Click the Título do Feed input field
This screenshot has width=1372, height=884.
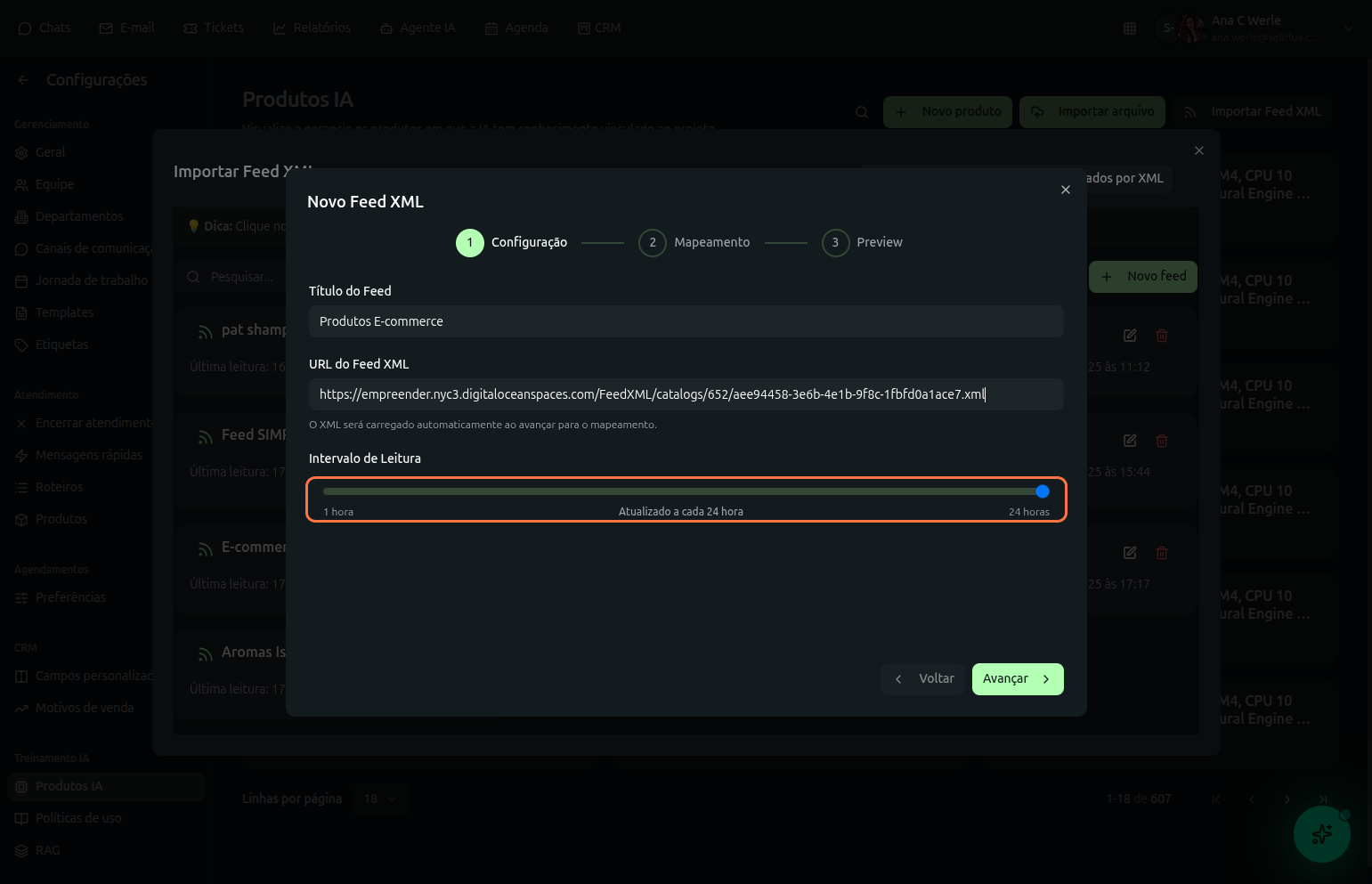[x=686, y=321]
